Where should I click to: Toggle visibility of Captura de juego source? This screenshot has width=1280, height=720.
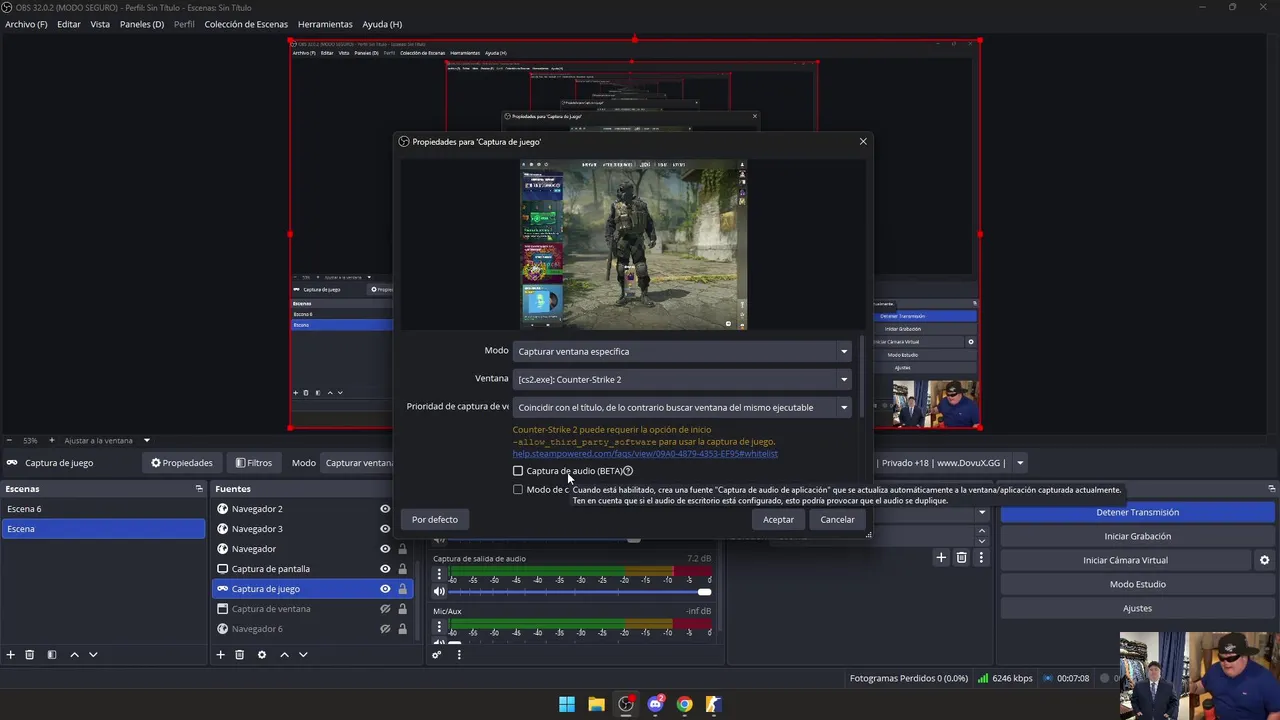(x=385, y=589)
